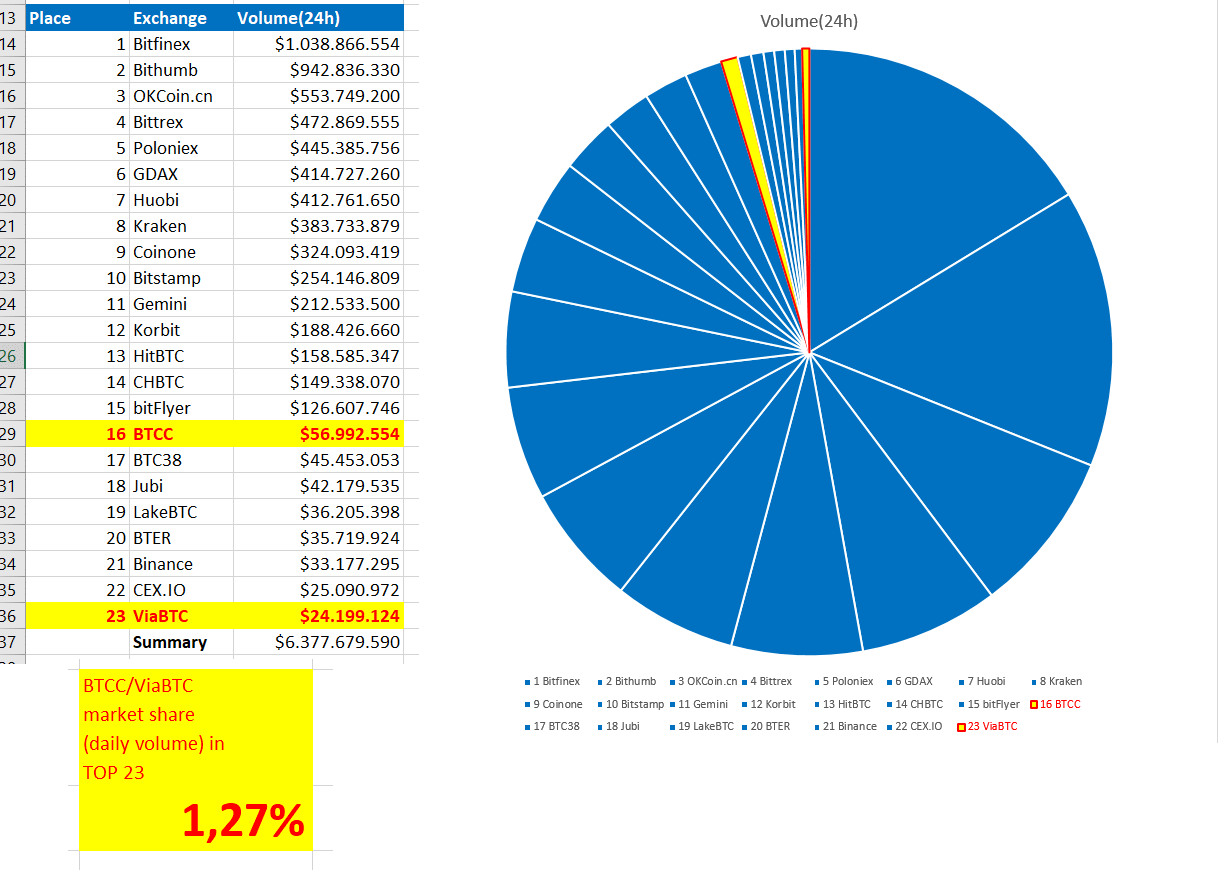Click the $24.199.124 ViaBTC volume cell
The image size is (1218, 893).
319,616
